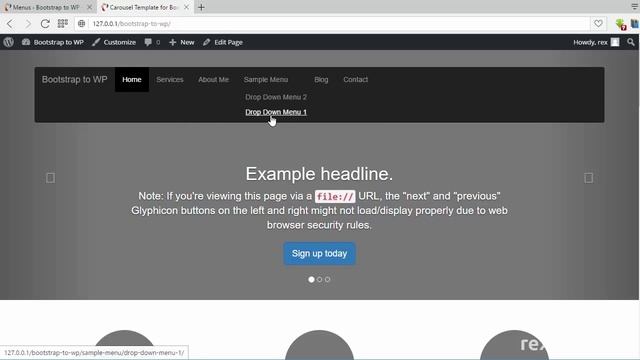Click the browser forward arrow

point(28,24)
